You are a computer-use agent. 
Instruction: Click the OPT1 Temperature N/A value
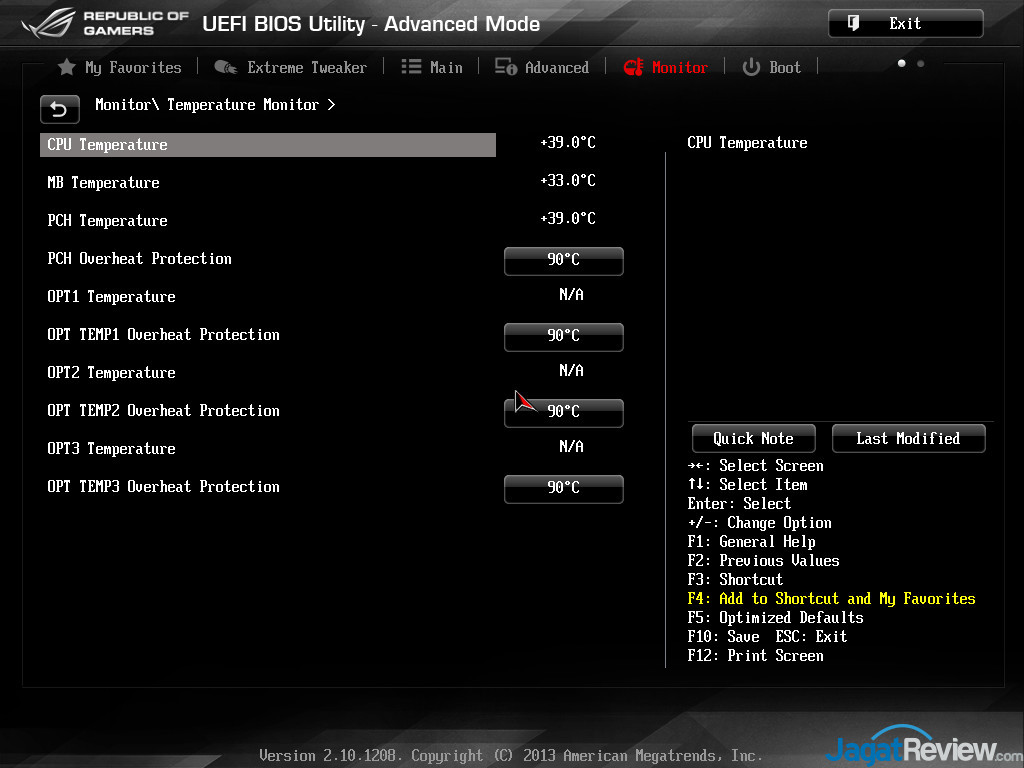pyautogui.click(x=571, y=295)
